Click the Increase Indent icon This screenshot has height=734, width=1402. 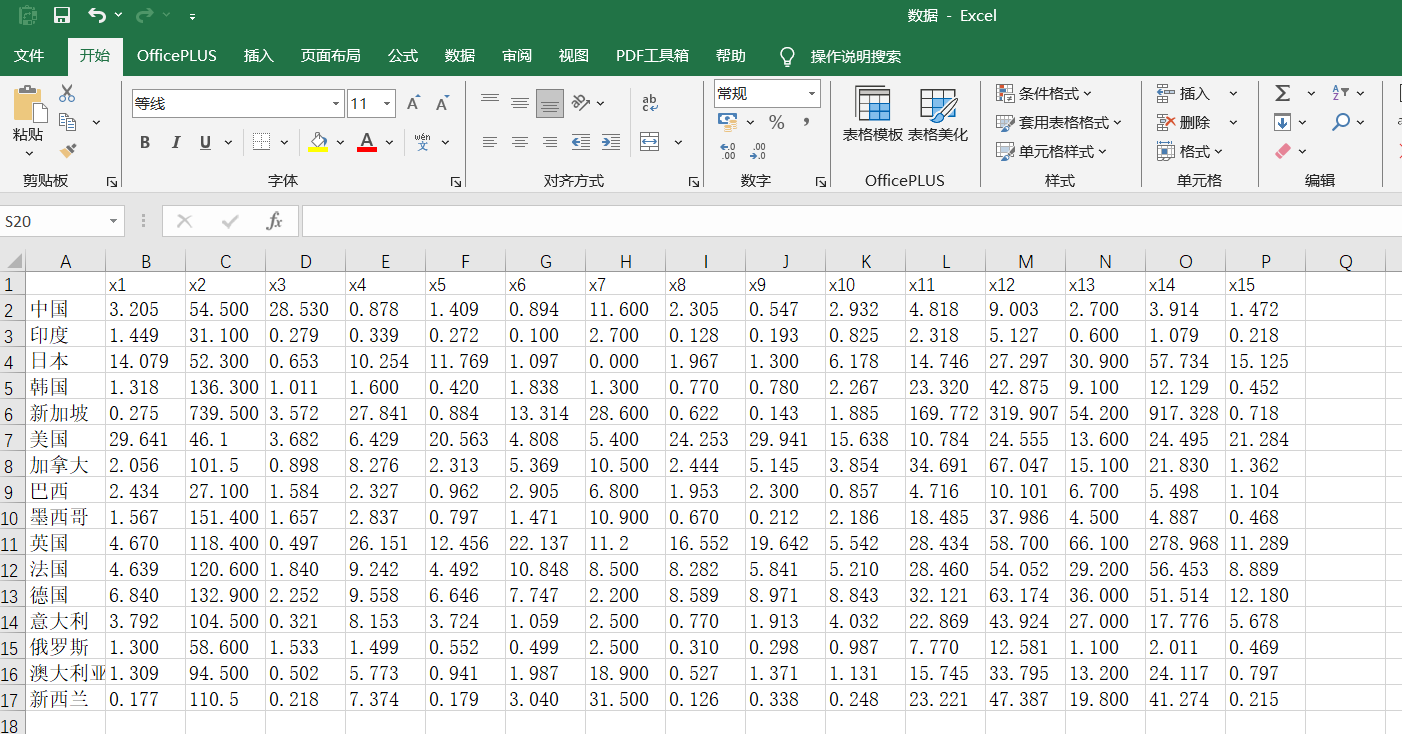pos(609,142)
